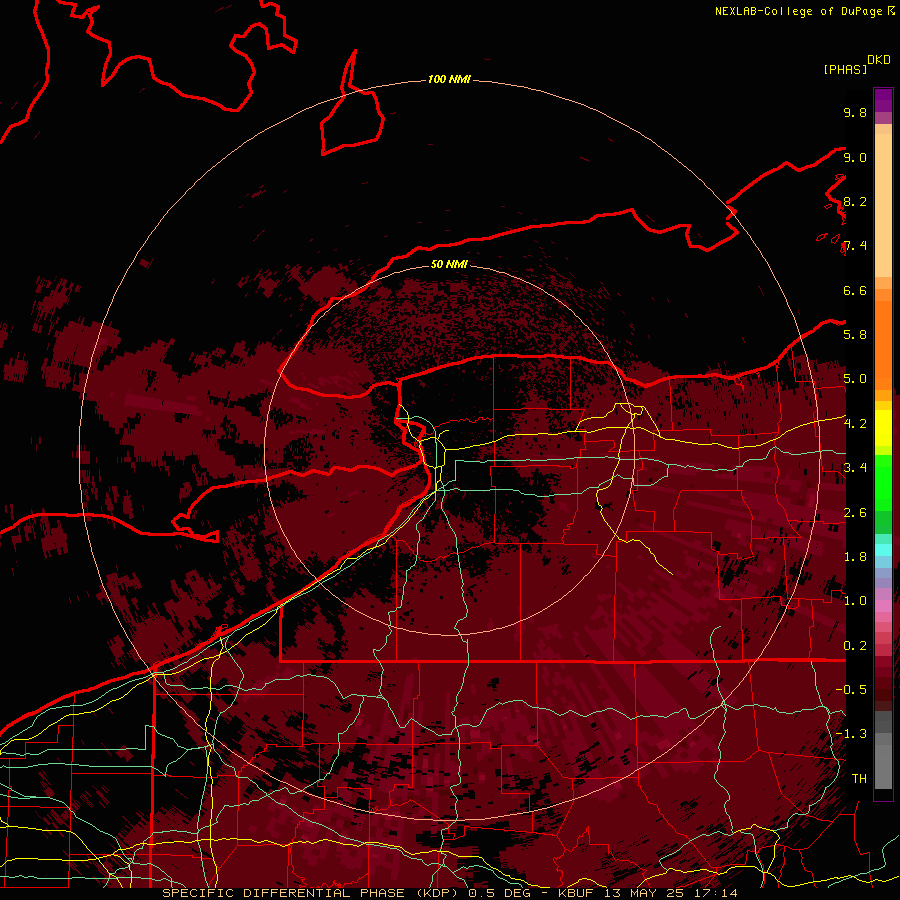Viewport: 900px width, 900px height.
Task: Click the 8.2 legend value
Action: pos(855,202)
